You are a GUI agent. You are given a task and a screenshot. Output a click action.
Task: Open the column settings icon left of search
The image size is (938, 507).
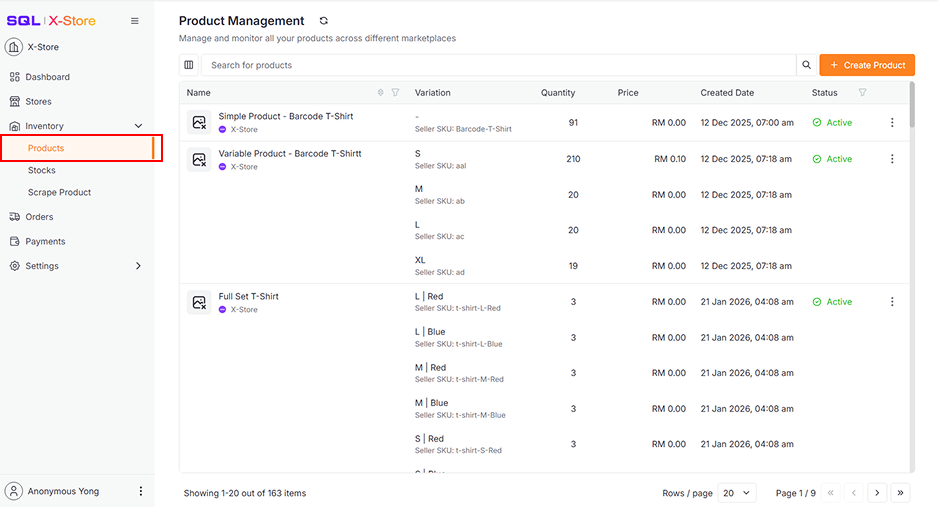click(189, 65)
